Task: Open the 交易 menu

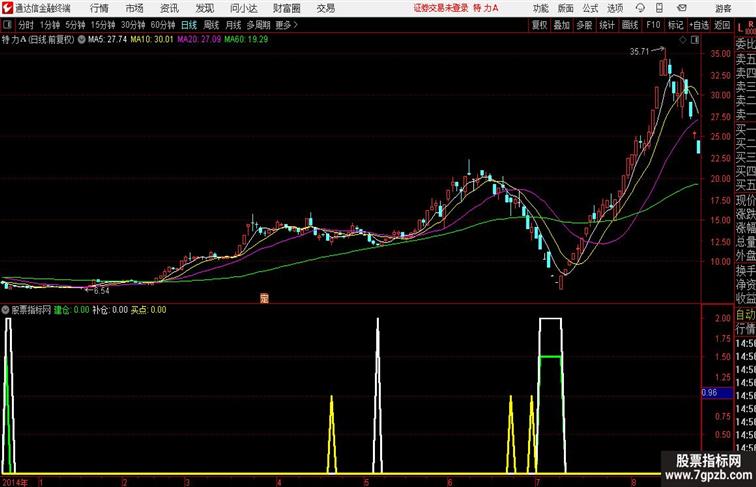Action: point(325,8)
